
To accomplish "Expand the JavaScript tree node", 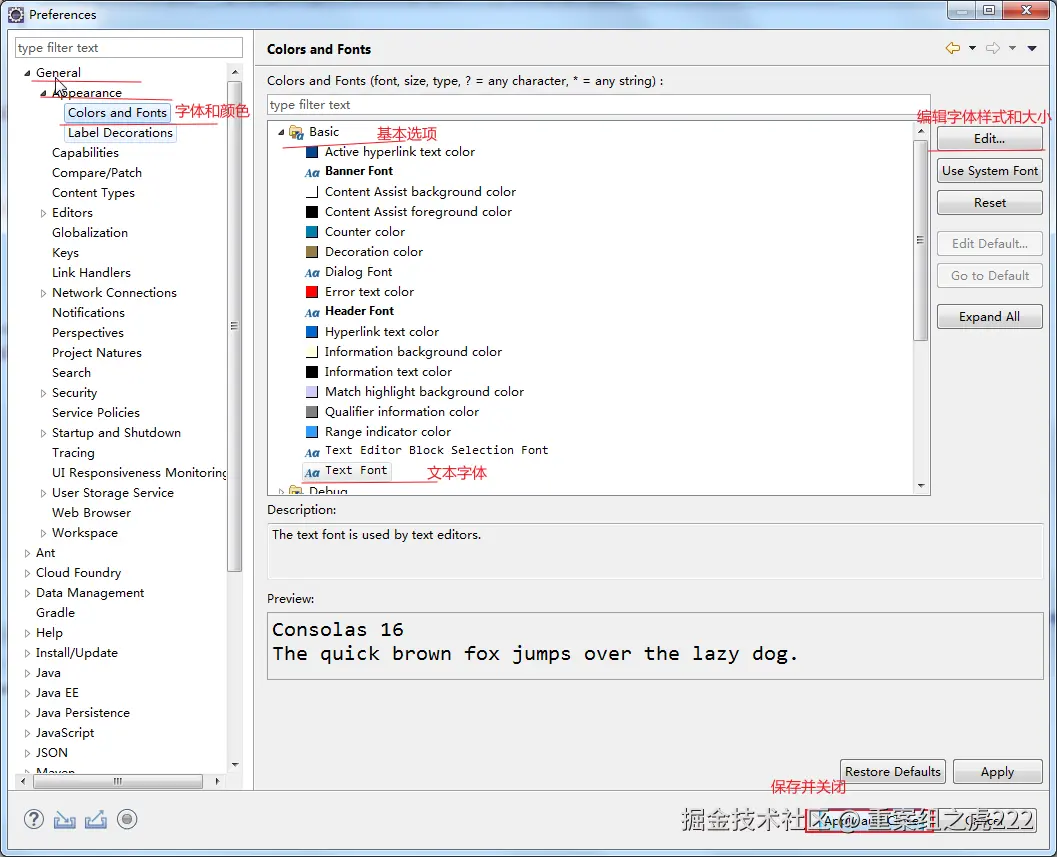I will [x=27, y=734].
